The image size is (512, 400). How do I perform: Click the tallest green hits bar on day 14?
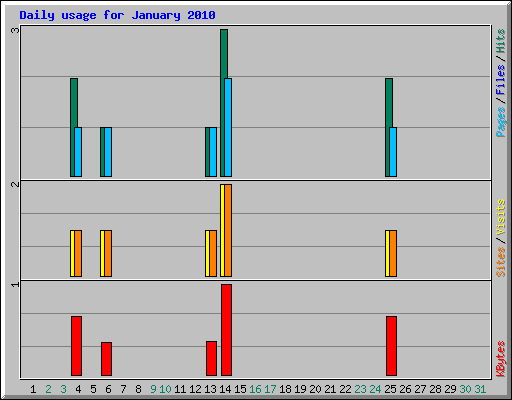click(223, 103)
